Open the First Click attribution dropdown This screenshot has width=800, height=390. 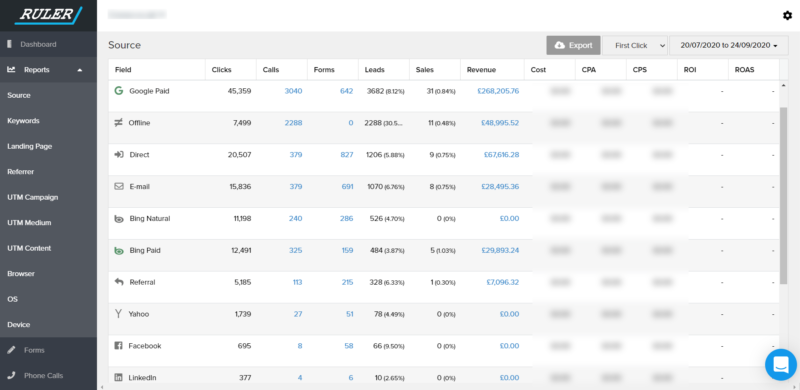point(635,45)
